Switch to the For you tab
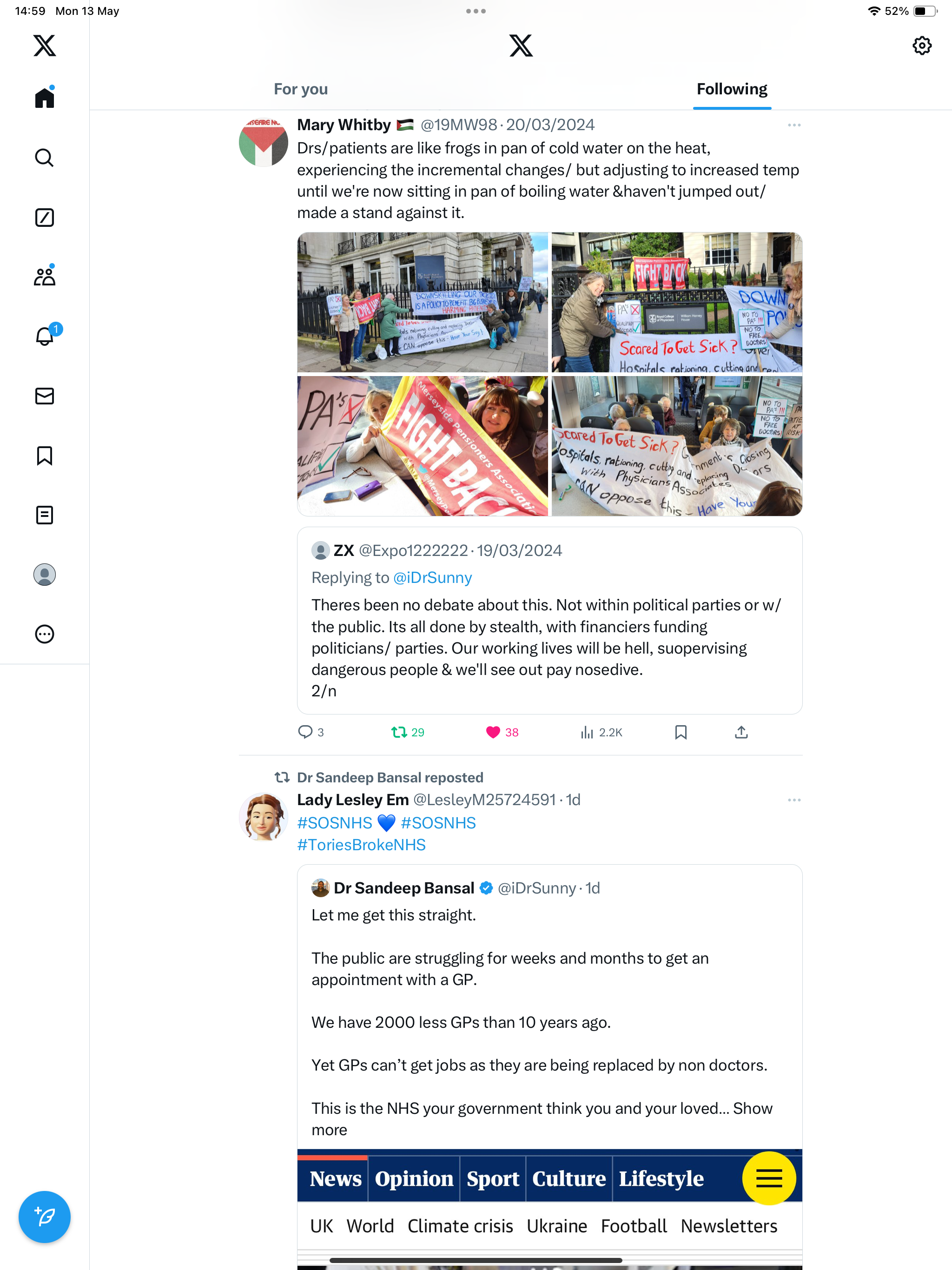 [x=300, y=89]
